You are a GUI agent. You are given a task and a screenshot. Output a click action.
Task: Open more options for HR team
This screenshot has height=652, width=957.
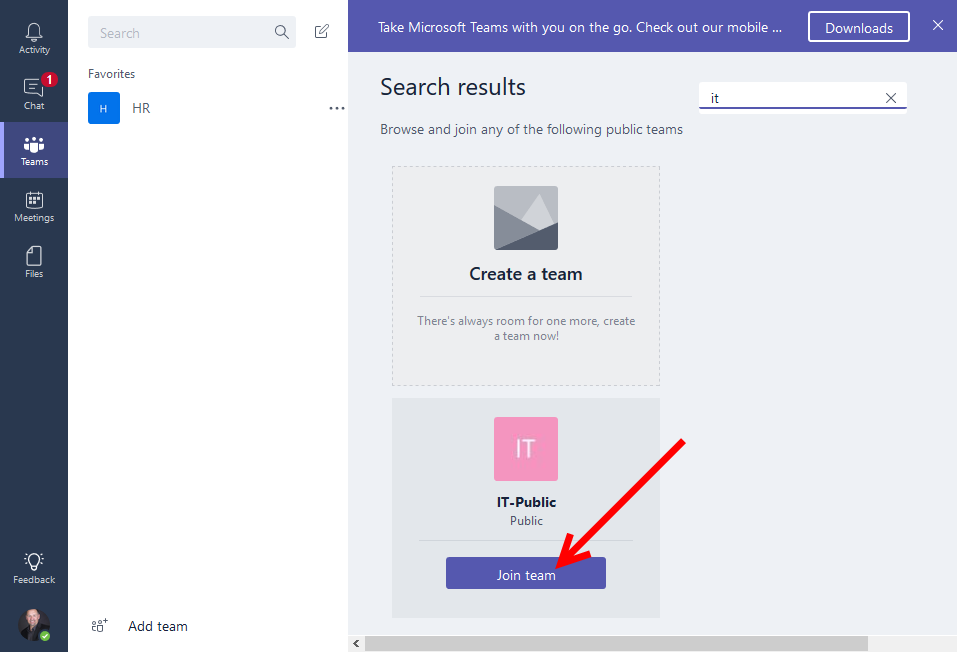(x=336, y=108)
